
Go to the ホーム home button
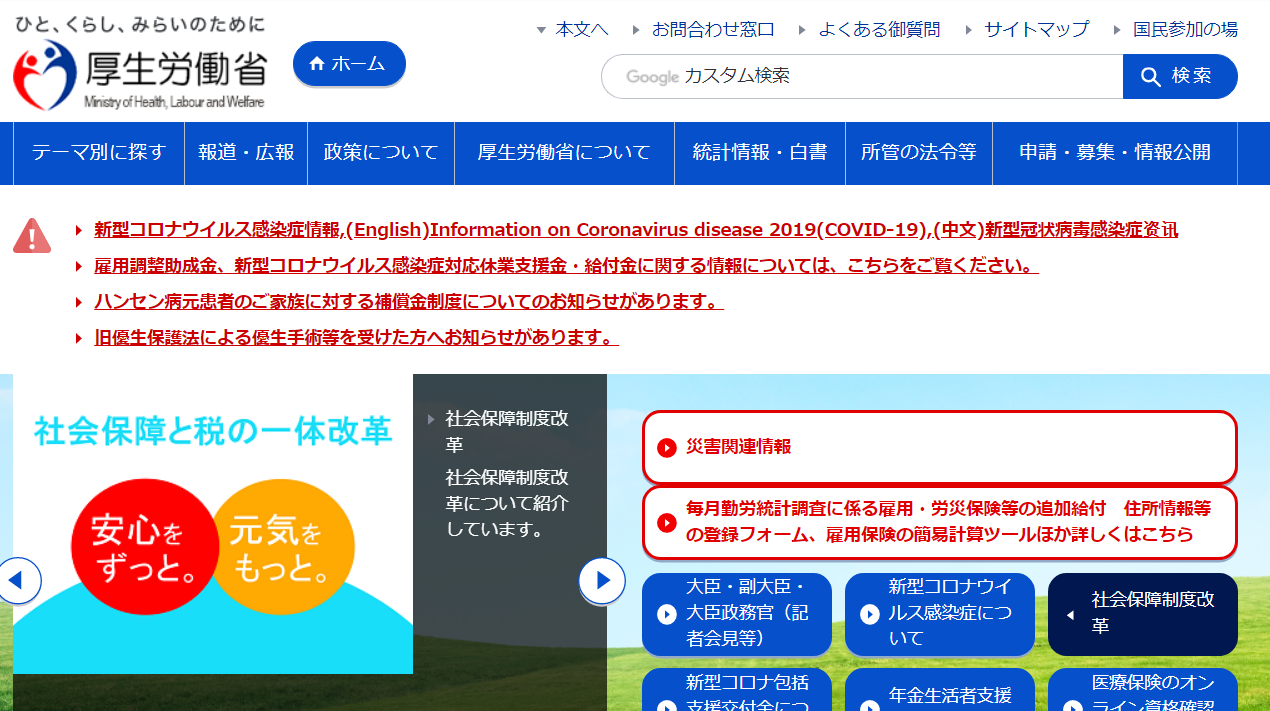coord(349,64)
